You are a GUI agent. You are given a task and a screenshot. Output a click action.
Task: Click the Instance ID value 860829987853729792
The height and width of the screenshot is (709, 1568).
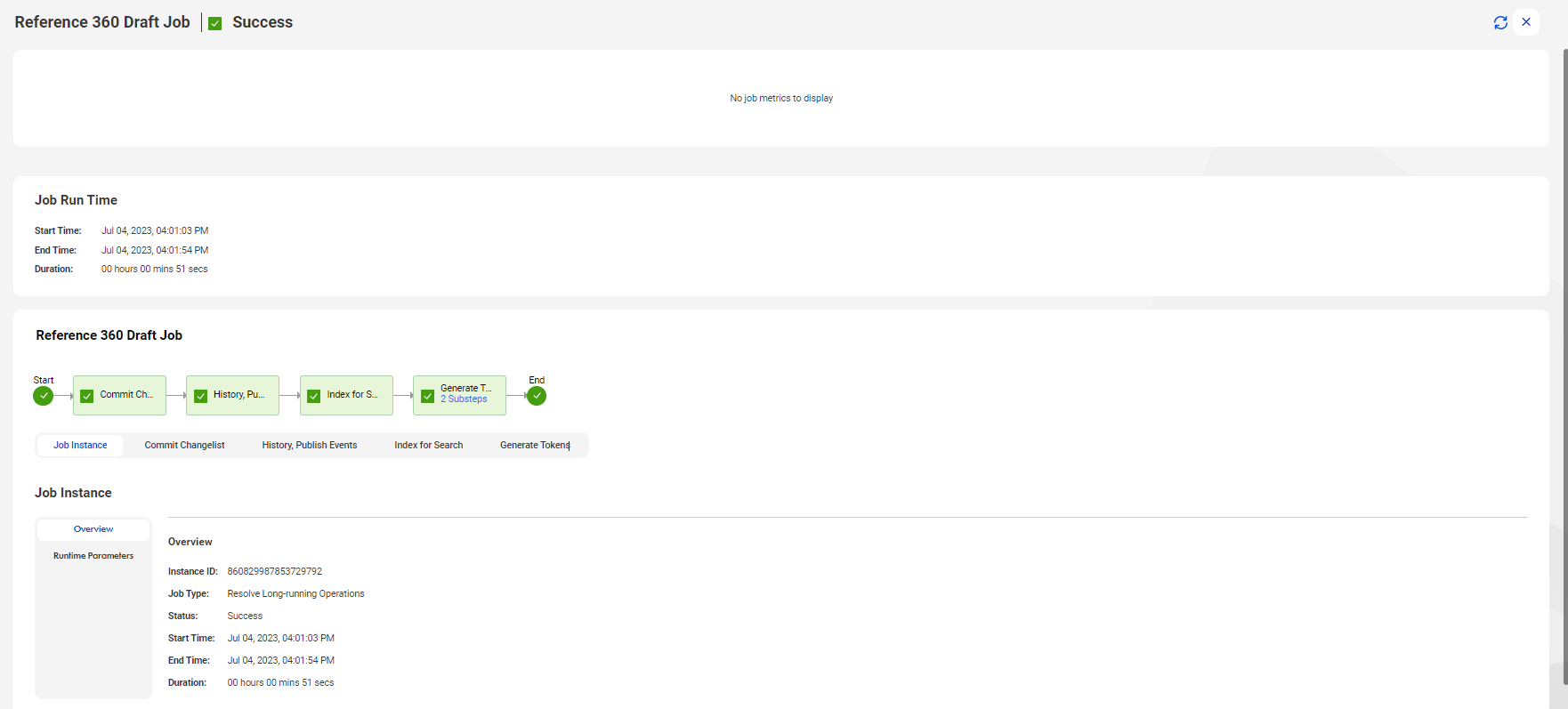coord(275,571)
